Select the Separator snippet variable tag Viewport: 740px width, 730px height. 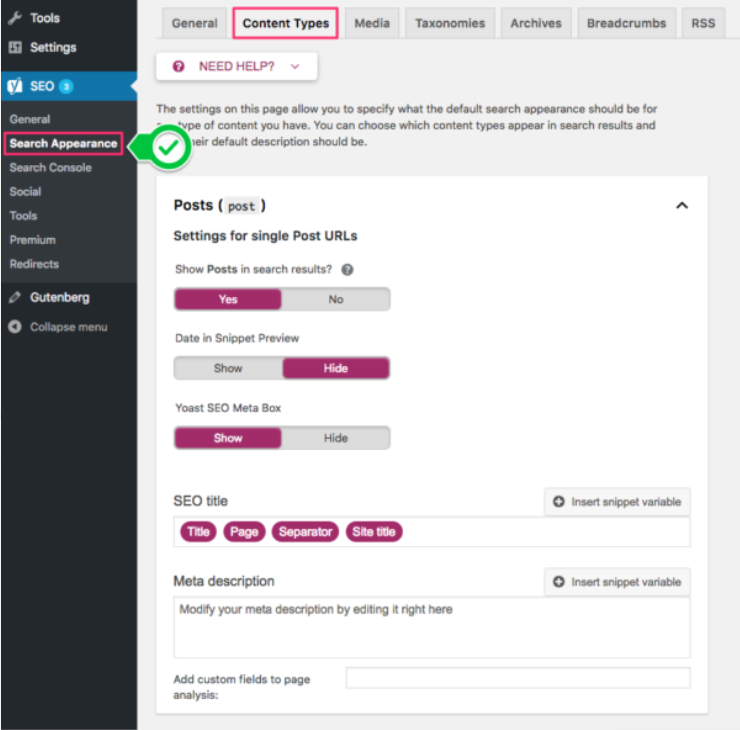pos(305,532)
